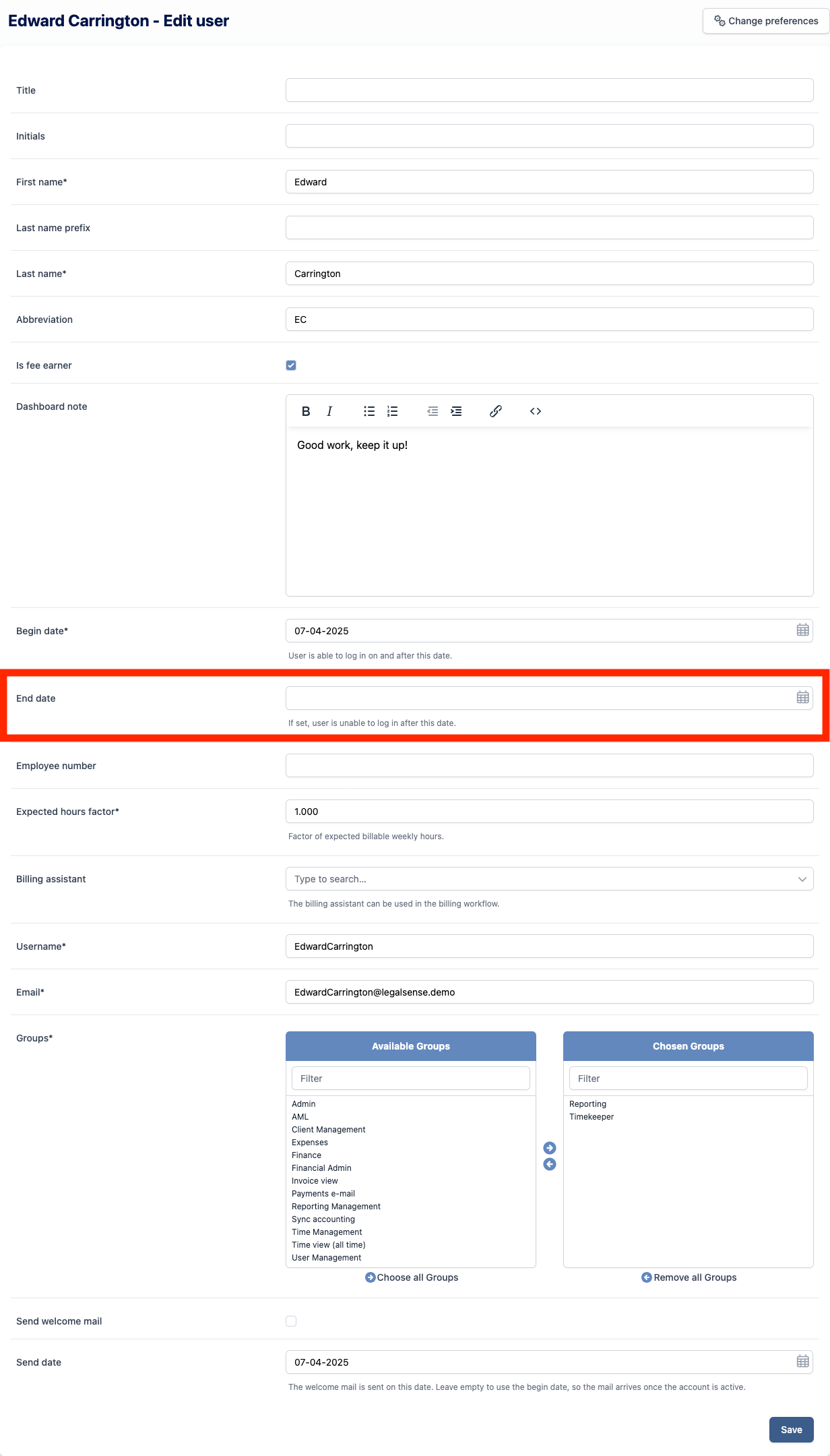Toggle bold formatting in Dashboard note
The height and width of the screenshot is (1456, 830).
(x=306, y=411)
